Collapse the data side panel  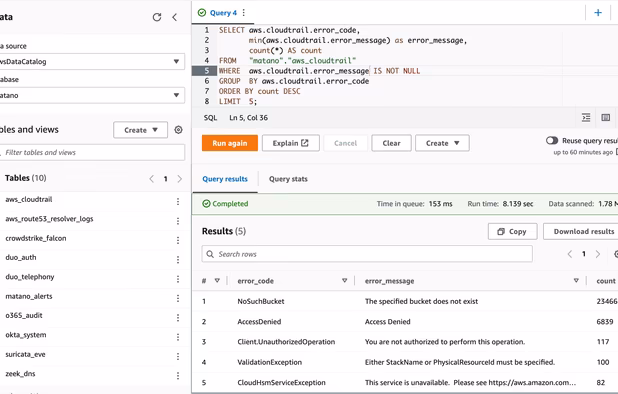[175, 17]
